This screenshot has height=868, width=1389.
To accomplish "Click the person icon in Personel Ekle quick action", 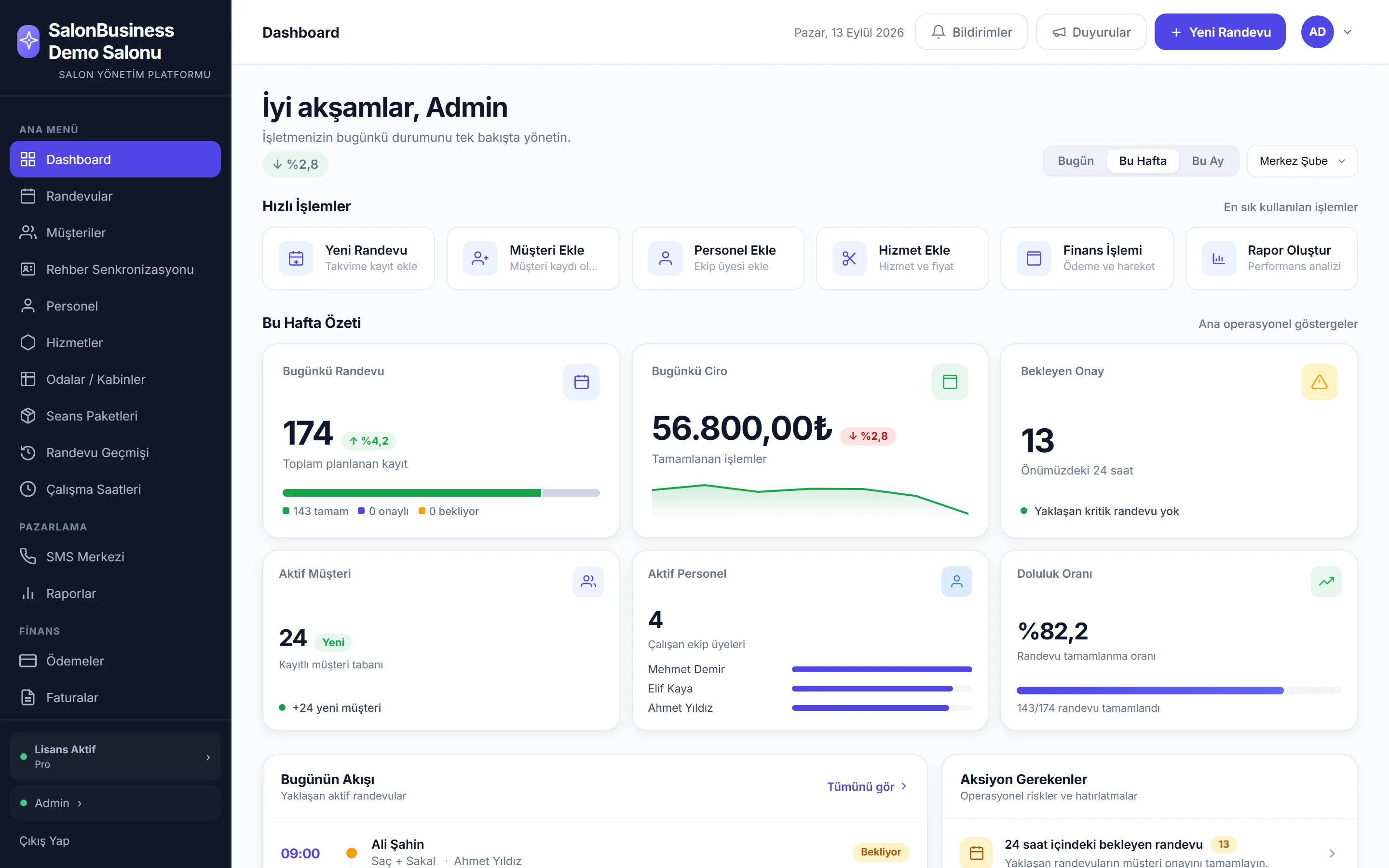I will 665,258.
